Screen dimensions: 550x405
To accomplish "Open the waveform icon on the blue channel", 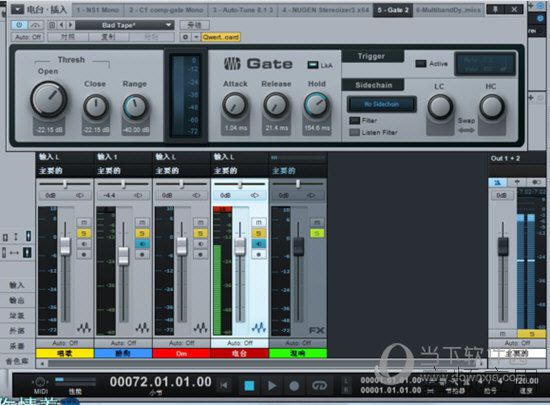I will tap(142, 328).
